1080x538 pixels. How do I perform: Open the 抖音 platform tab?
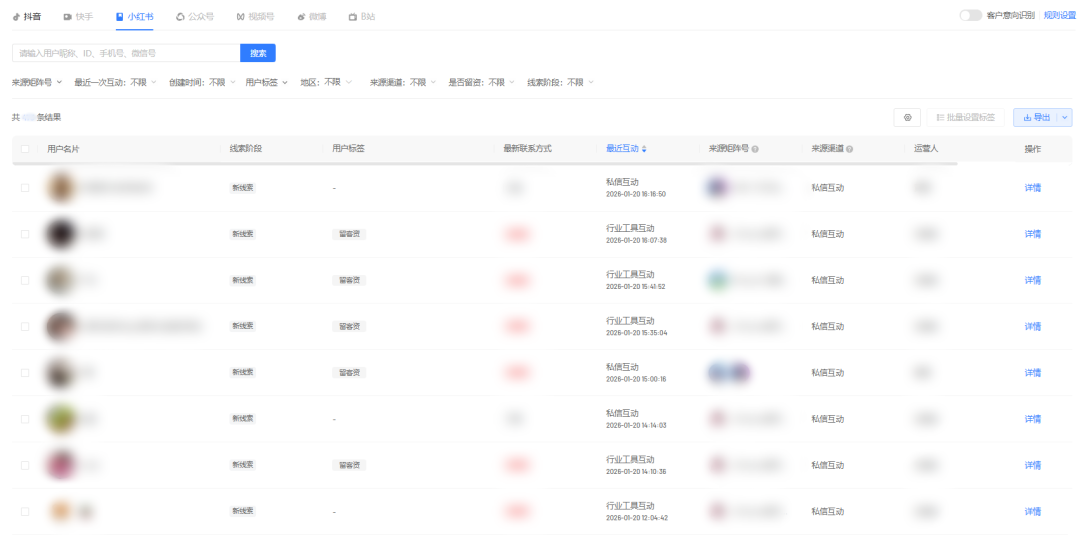[x=27, y=17]
